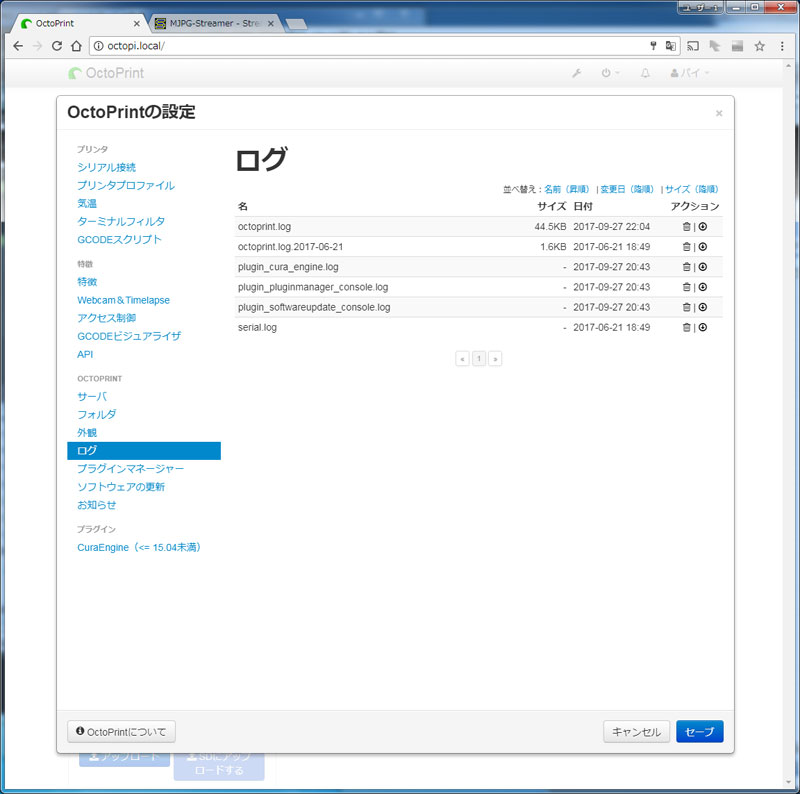Go to next page of logs

pos(495,359)
